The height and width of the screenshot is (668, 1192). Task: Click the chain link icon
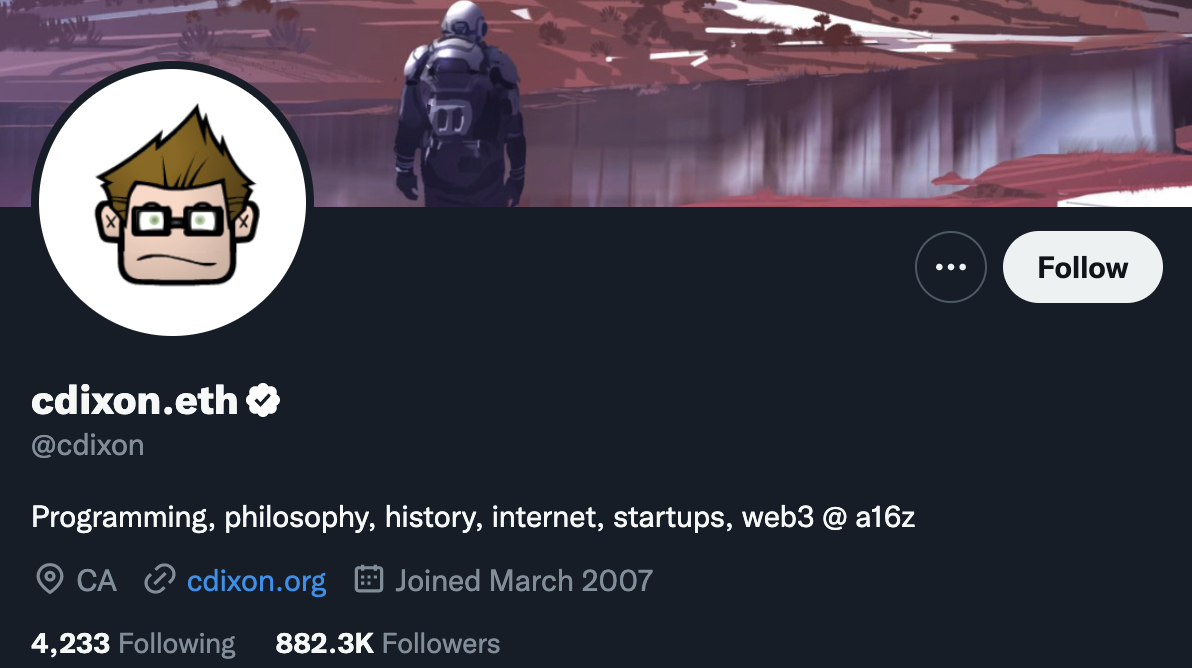160,580
